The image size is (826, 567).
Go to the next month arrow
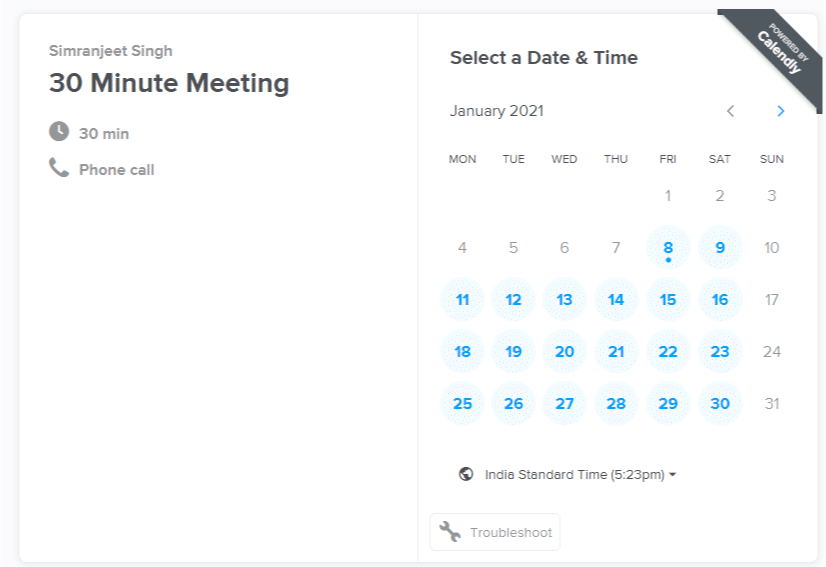[781, 111]
